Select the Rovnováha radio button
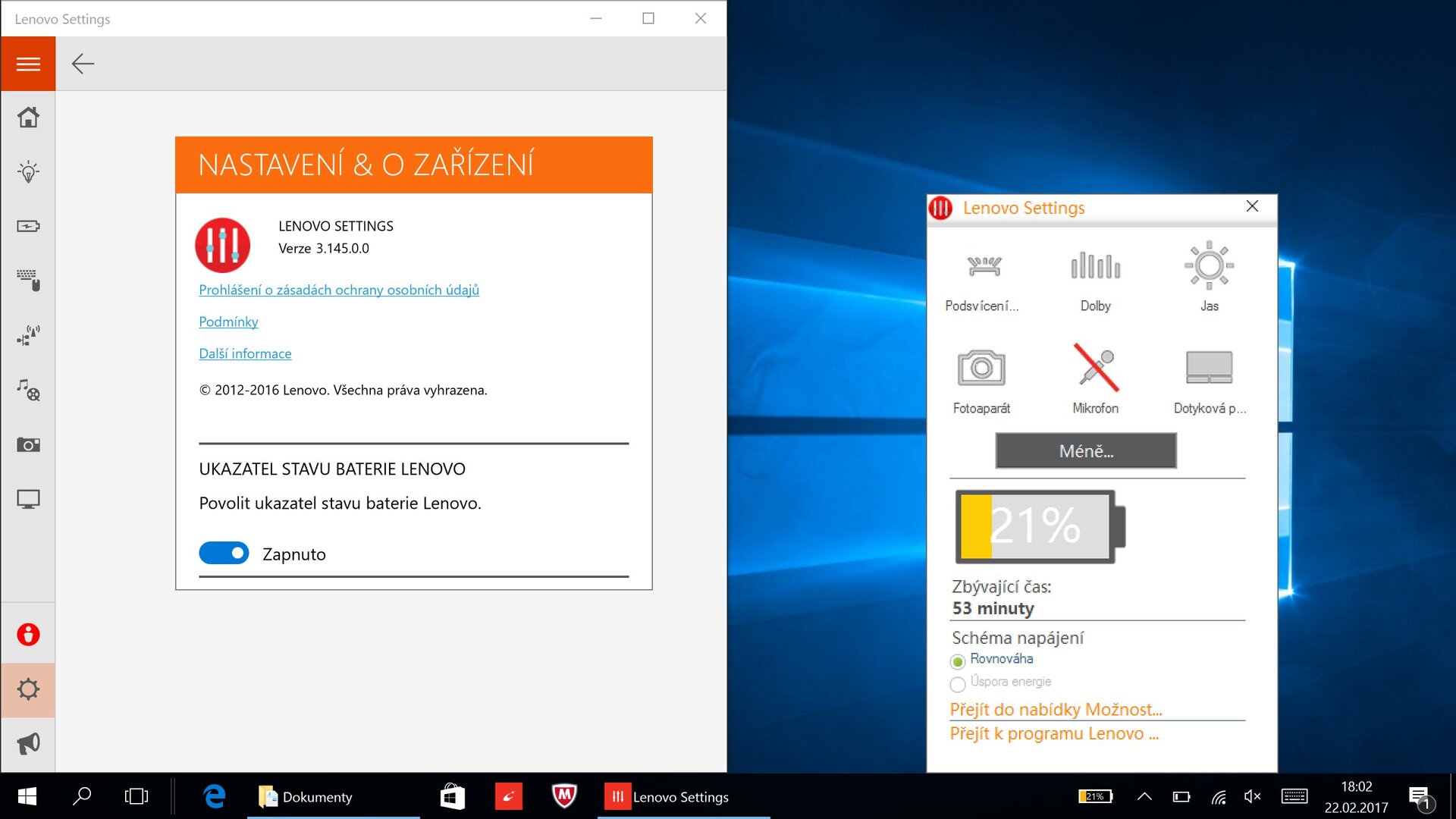The width and height of the screenshot is (1456, 819). (x=957, y=661)
